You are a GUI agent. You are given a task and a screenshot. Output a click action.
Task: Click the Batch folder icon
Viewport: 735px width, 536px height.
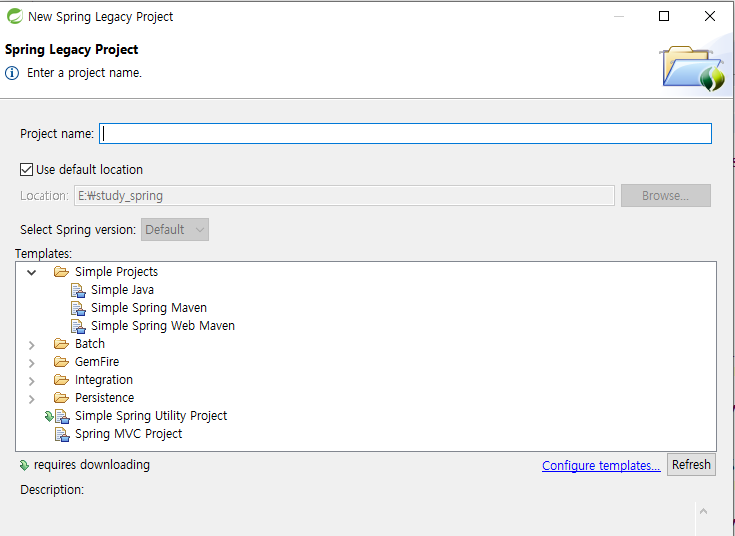tap(61, 344)
